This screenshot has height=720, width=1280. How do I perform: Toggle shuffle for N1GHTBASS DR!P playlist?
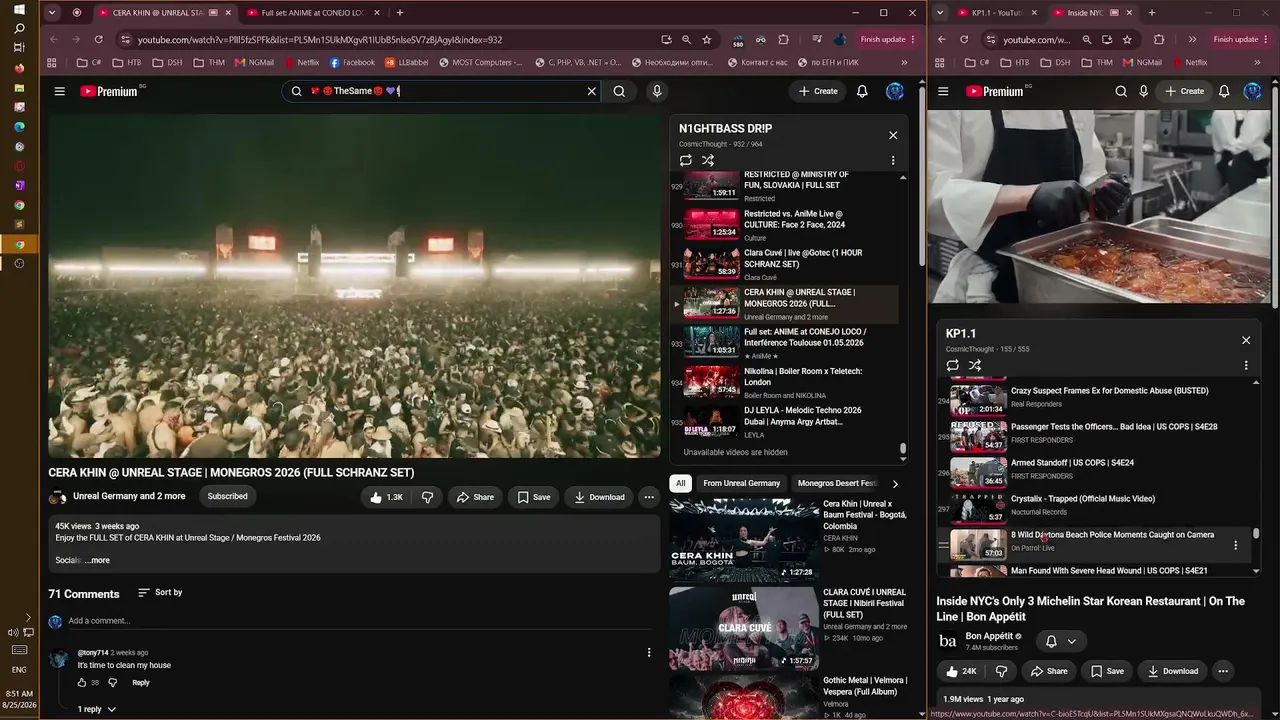[x=708, y=160]
